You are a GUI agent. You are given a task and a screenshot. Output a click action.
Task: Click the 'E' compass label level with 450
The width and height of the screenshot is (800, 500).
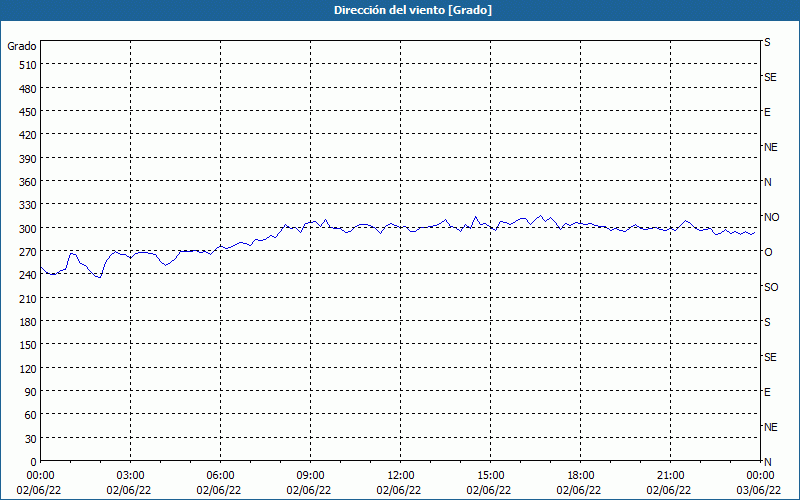pyautogui.click(x=767, y=112)
